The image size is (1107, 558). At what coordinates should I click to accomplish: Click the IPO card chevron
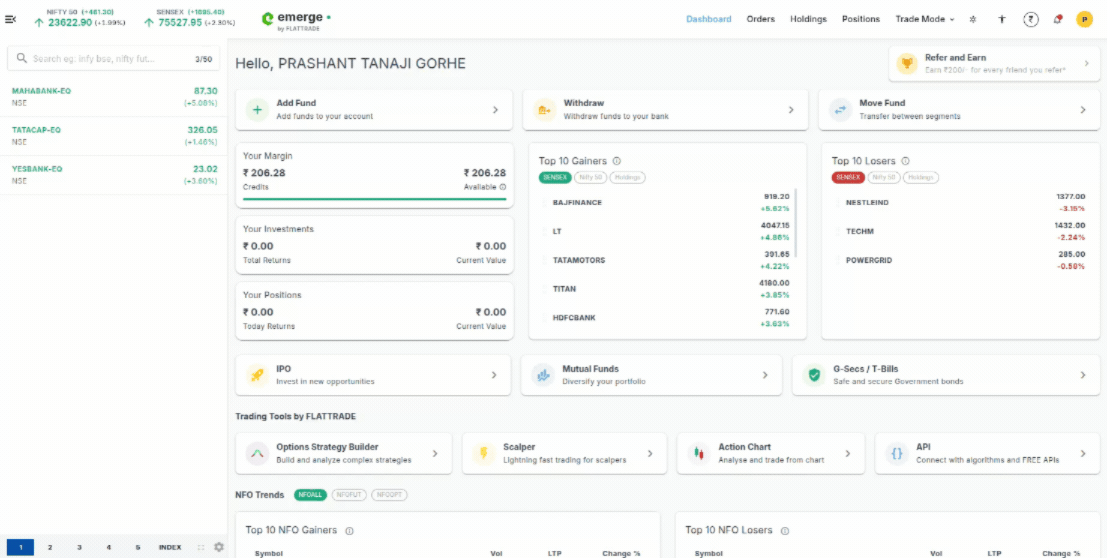pos(494,375)
